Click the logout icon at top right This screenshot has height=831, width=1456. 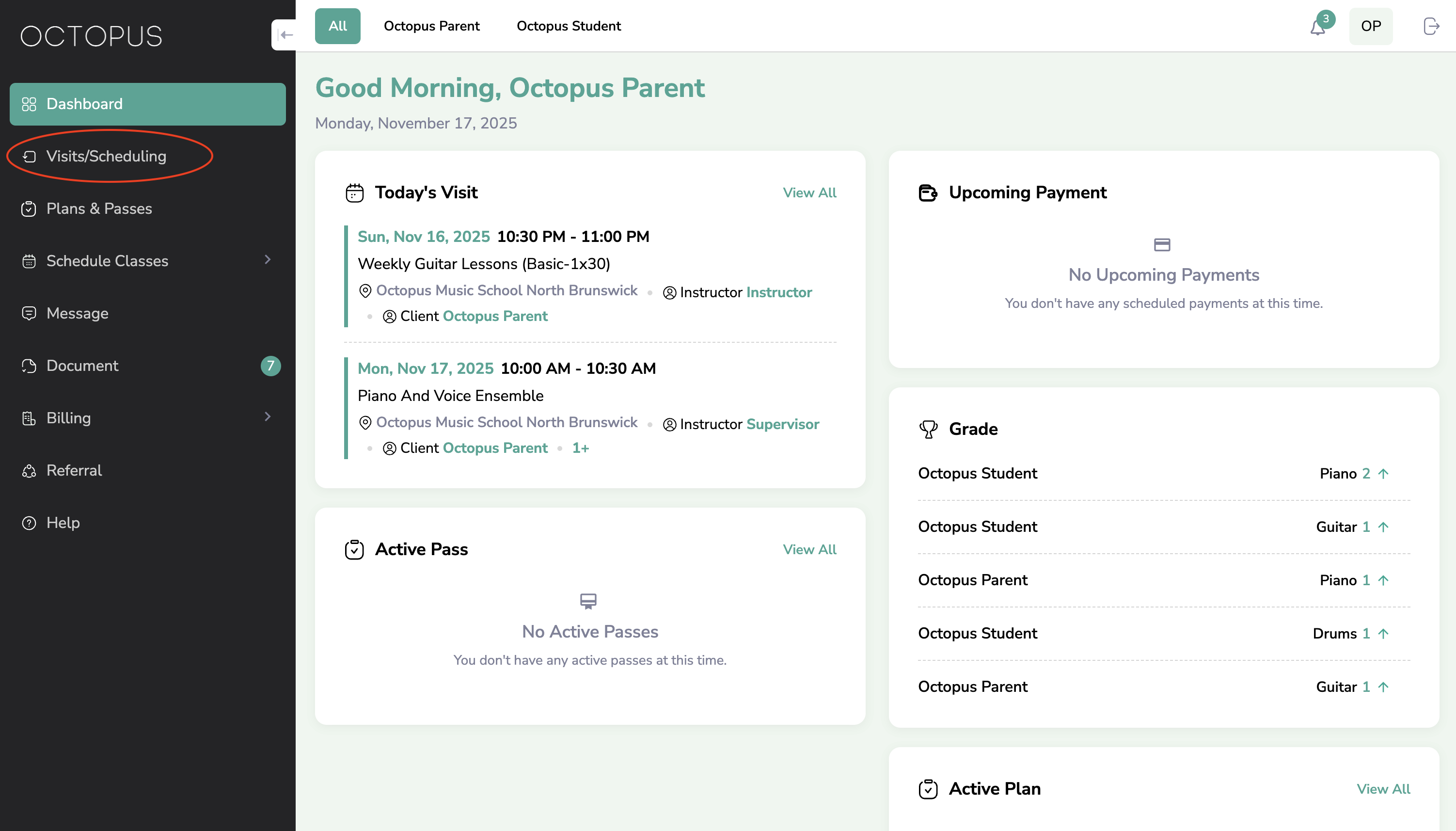coord(1431,26)
